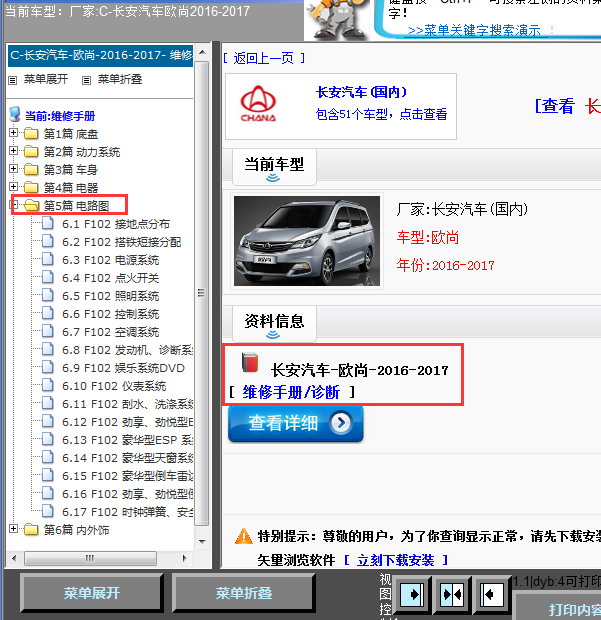Select the C-长安汽车-欧尚-2016-2017 tree header
This screenshot has width=601, height=620.
tap(100, 55)
